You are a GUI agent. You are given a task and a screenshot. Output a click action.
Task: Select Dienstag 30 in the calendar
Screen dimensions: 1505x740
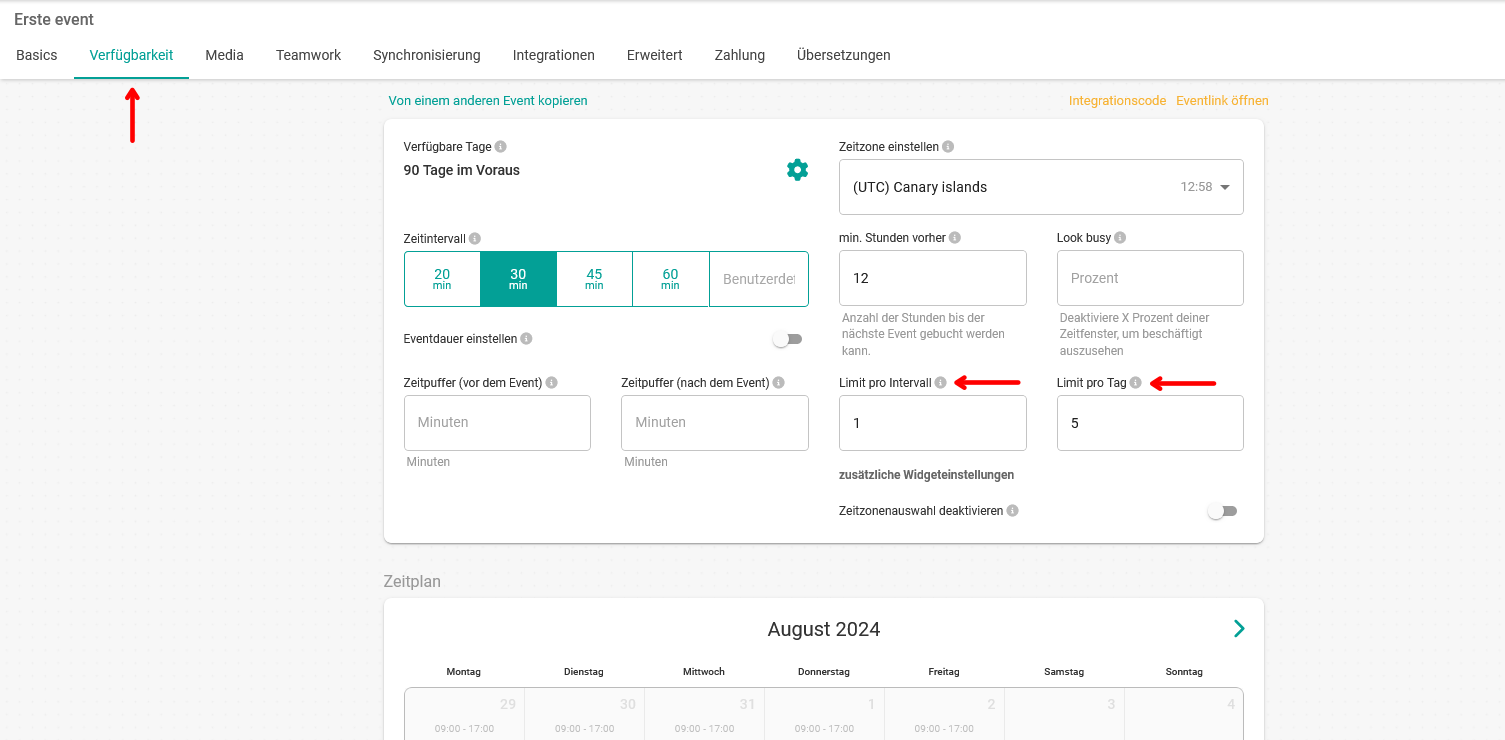[584, 714]
